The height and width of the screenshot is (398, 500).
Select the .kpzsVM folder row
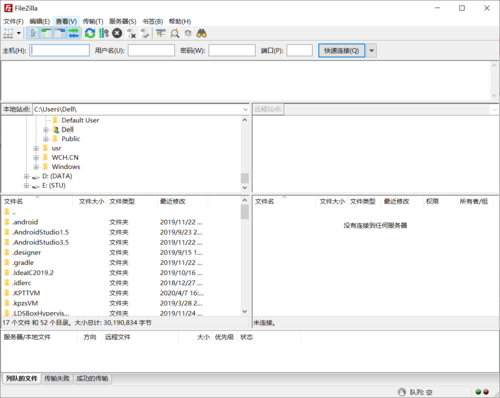(121, 303)
